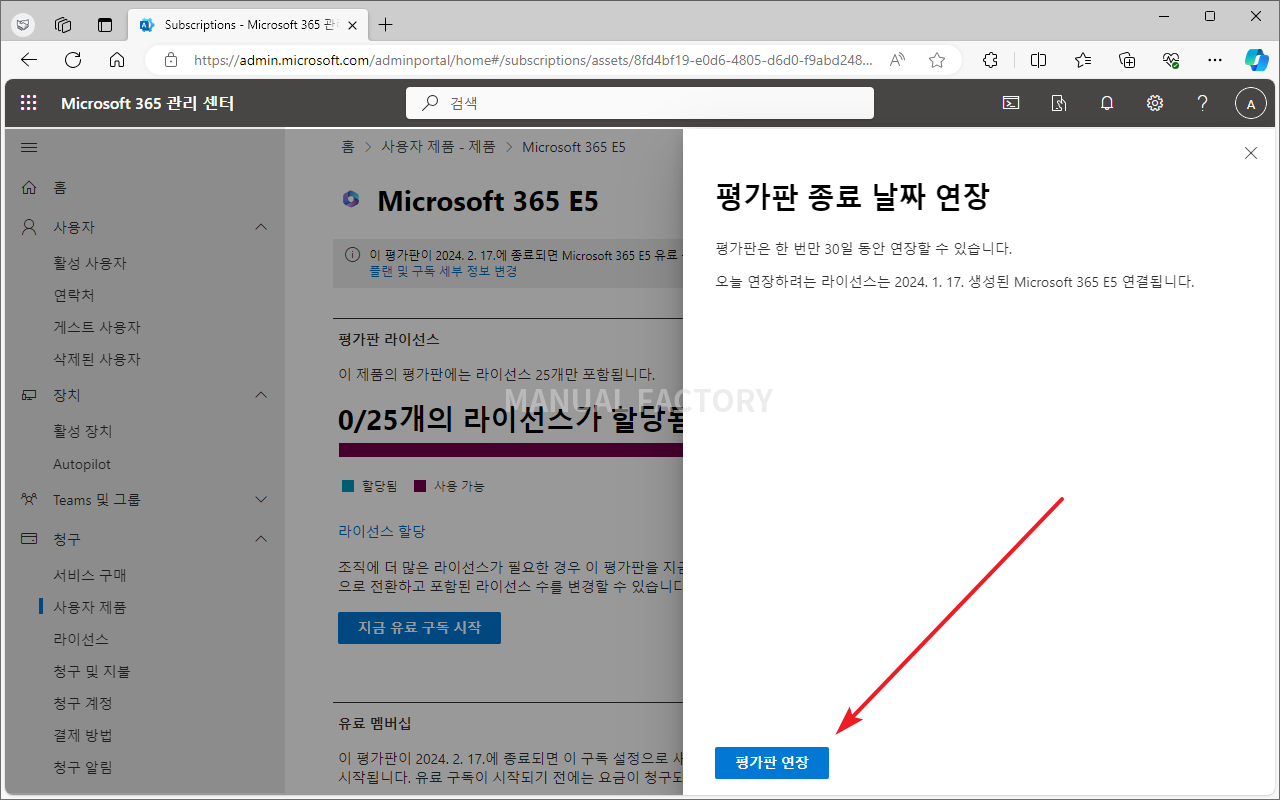
Task: Click the address bar URL
Action: point(533,60)
